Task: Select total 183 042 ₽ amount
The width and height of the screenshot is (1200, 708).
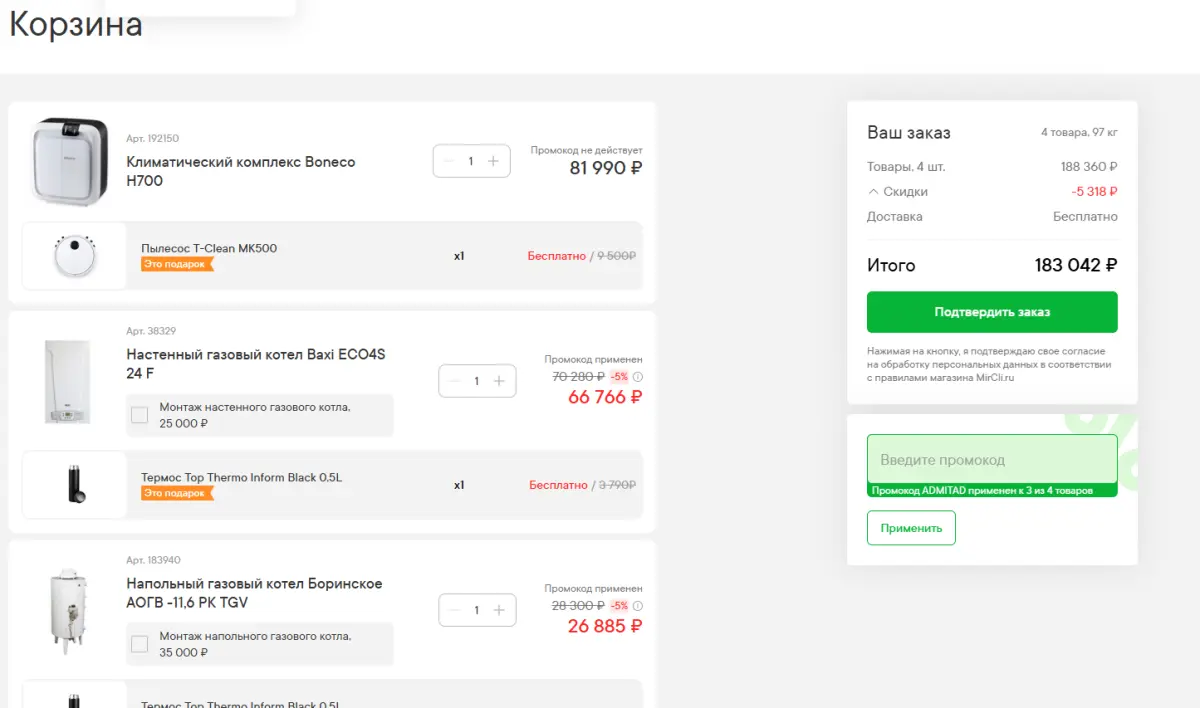Action: [x=1076, y=265]
